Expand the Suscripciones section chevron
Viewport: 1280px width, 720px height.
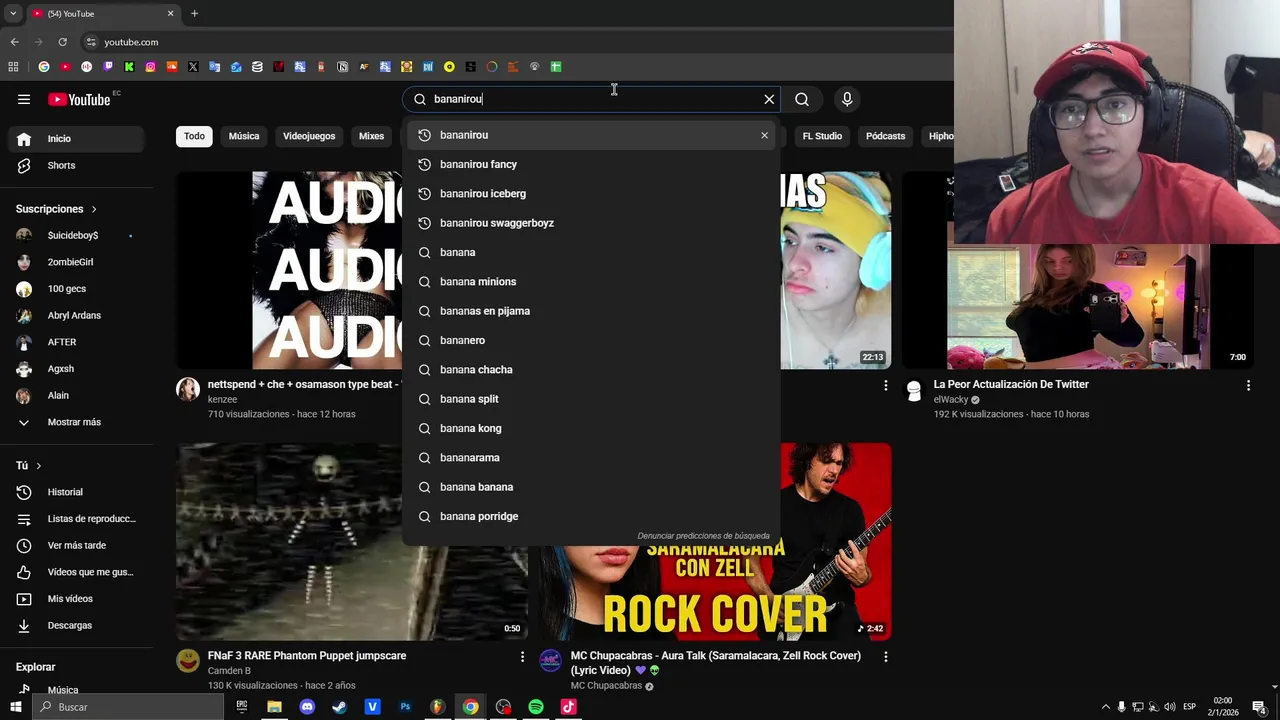[x=94, y=209]
